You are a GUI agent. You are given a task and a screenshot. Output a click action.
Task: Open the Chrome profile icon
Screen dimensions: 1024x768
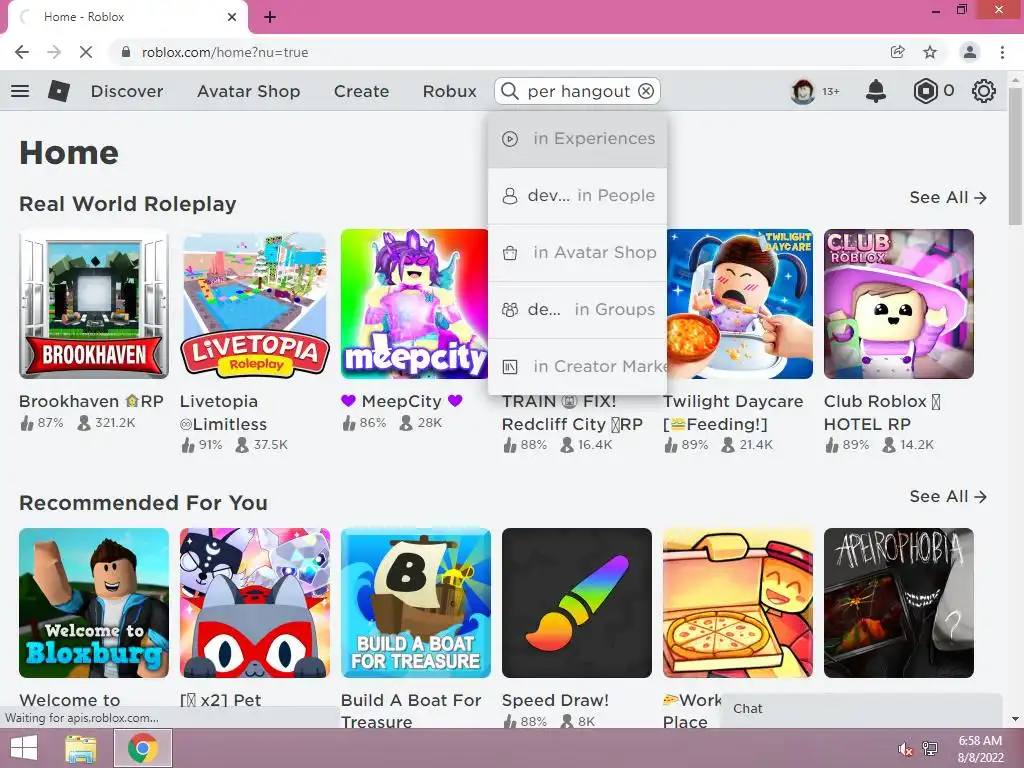(x=970, y=52)
